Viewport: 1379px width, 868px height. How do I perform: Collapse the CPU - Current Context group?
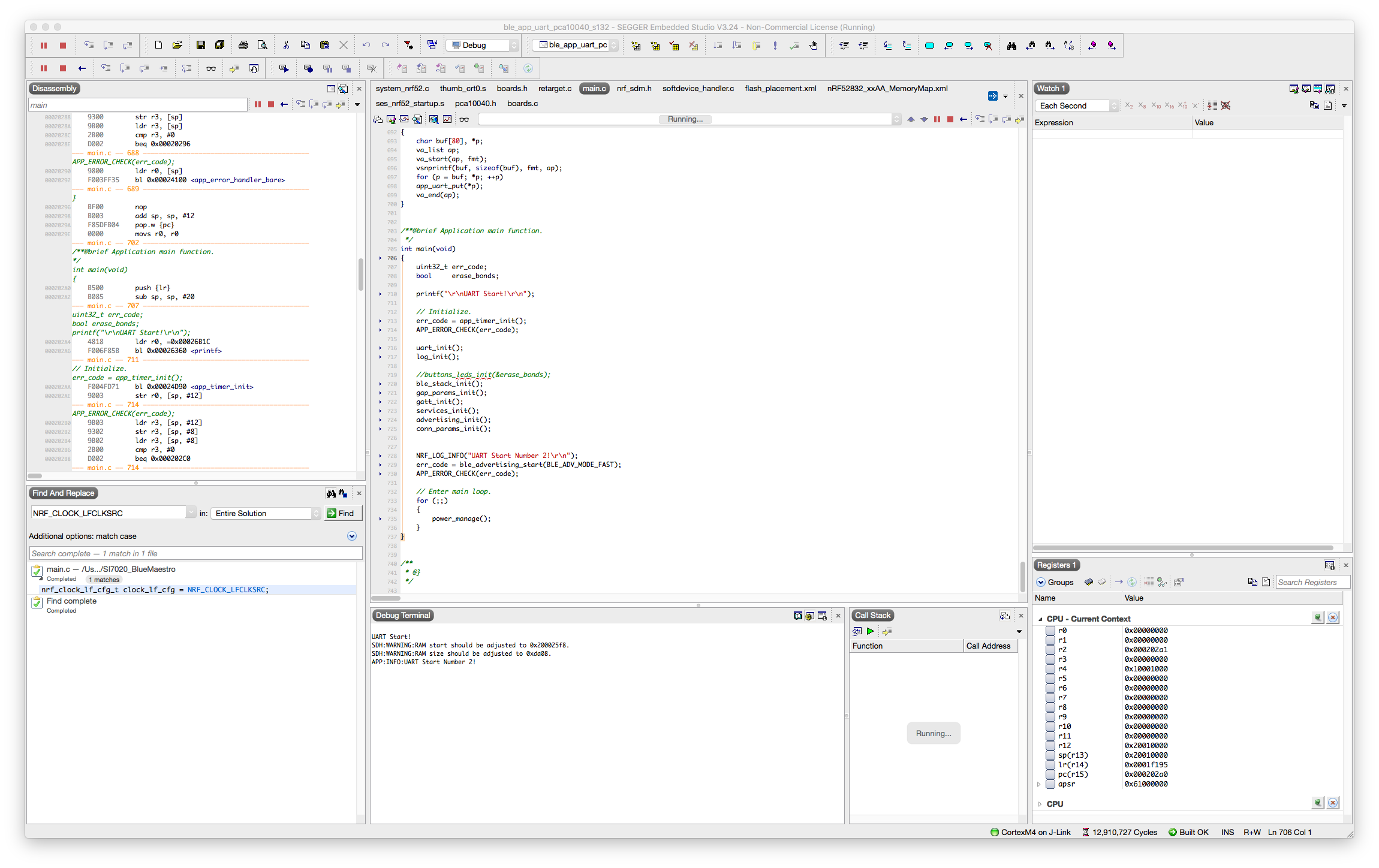(1040, 619)
